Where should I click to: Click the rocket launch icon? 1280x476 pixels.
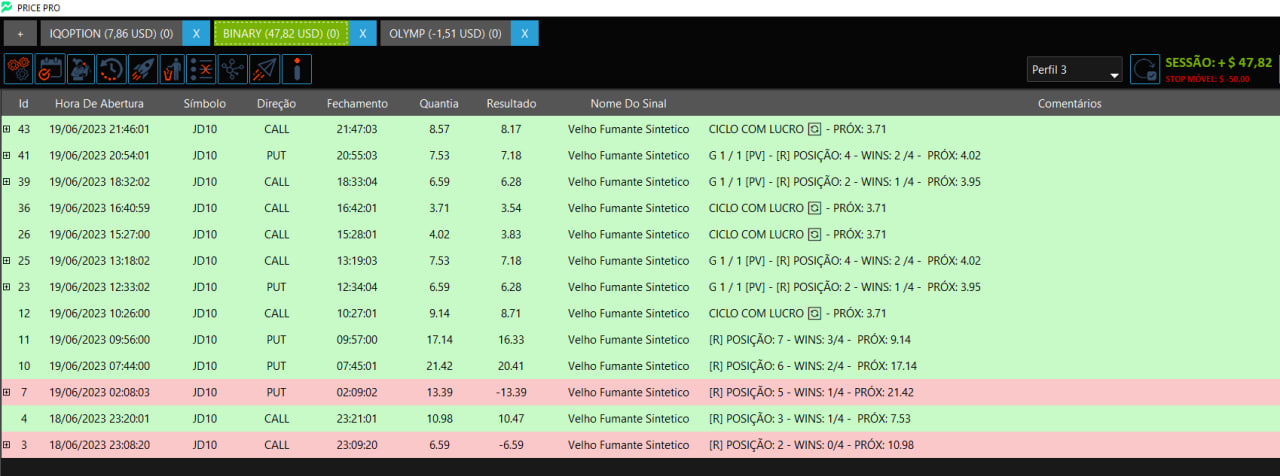(142, 69)
